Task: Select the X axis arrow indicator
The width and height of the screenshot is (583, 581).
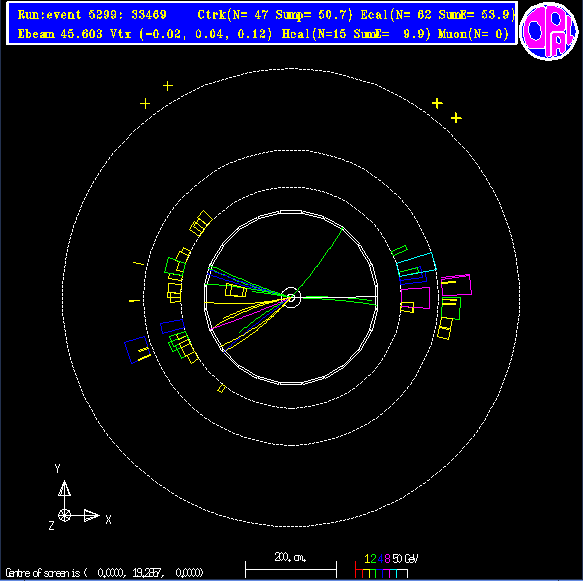Action: (x=91, y=515)
